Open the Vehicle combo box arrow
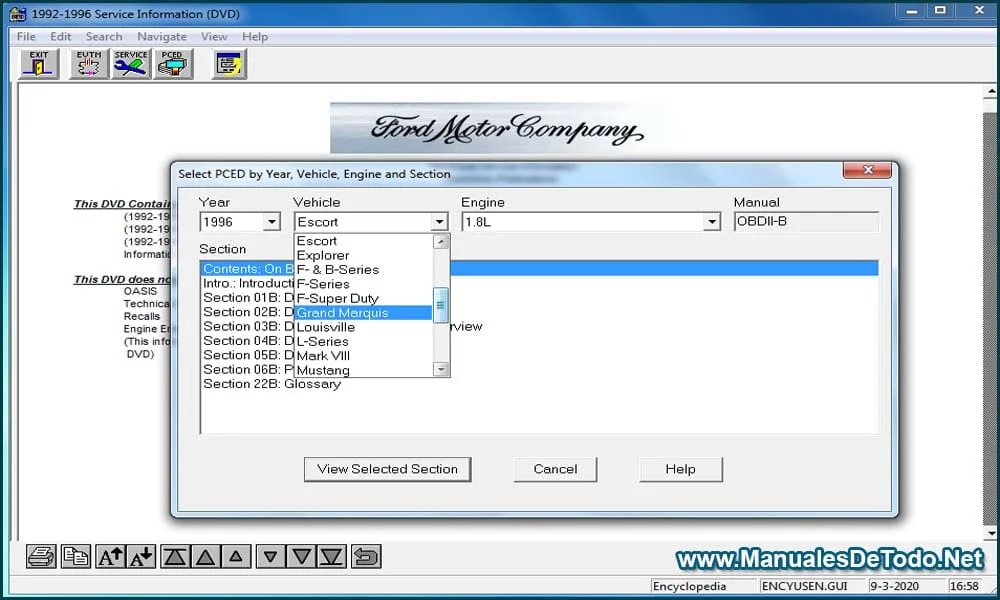Screen dimensions: 1000x600 pos(439,222)
